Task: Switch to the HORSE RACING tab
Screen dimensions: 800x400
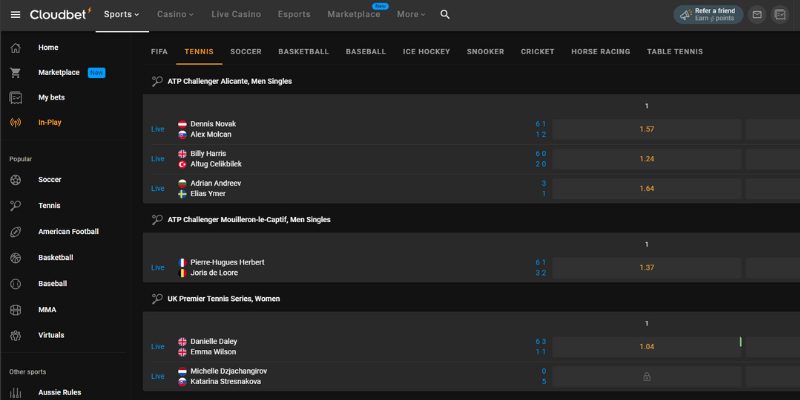Action: coord(601,52)
